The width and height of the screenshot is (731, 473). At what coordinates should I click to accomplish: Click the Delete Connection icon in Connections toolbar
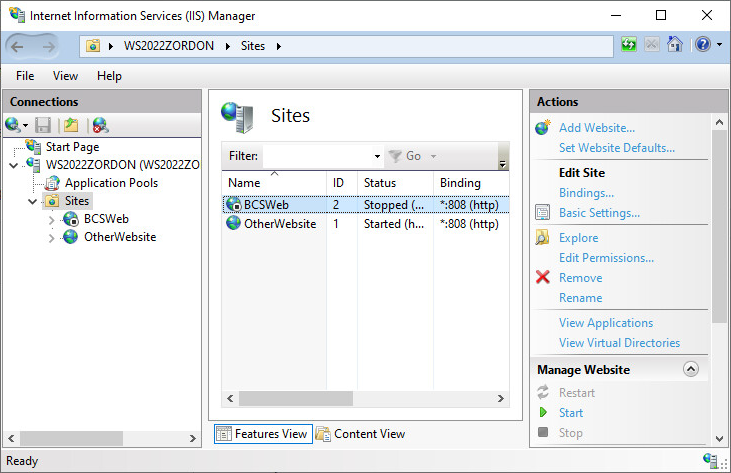point(100,125)
